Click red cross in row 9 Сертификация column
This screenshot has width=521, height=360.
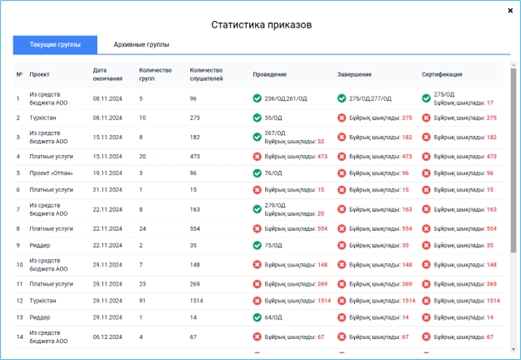coord(426,245)
